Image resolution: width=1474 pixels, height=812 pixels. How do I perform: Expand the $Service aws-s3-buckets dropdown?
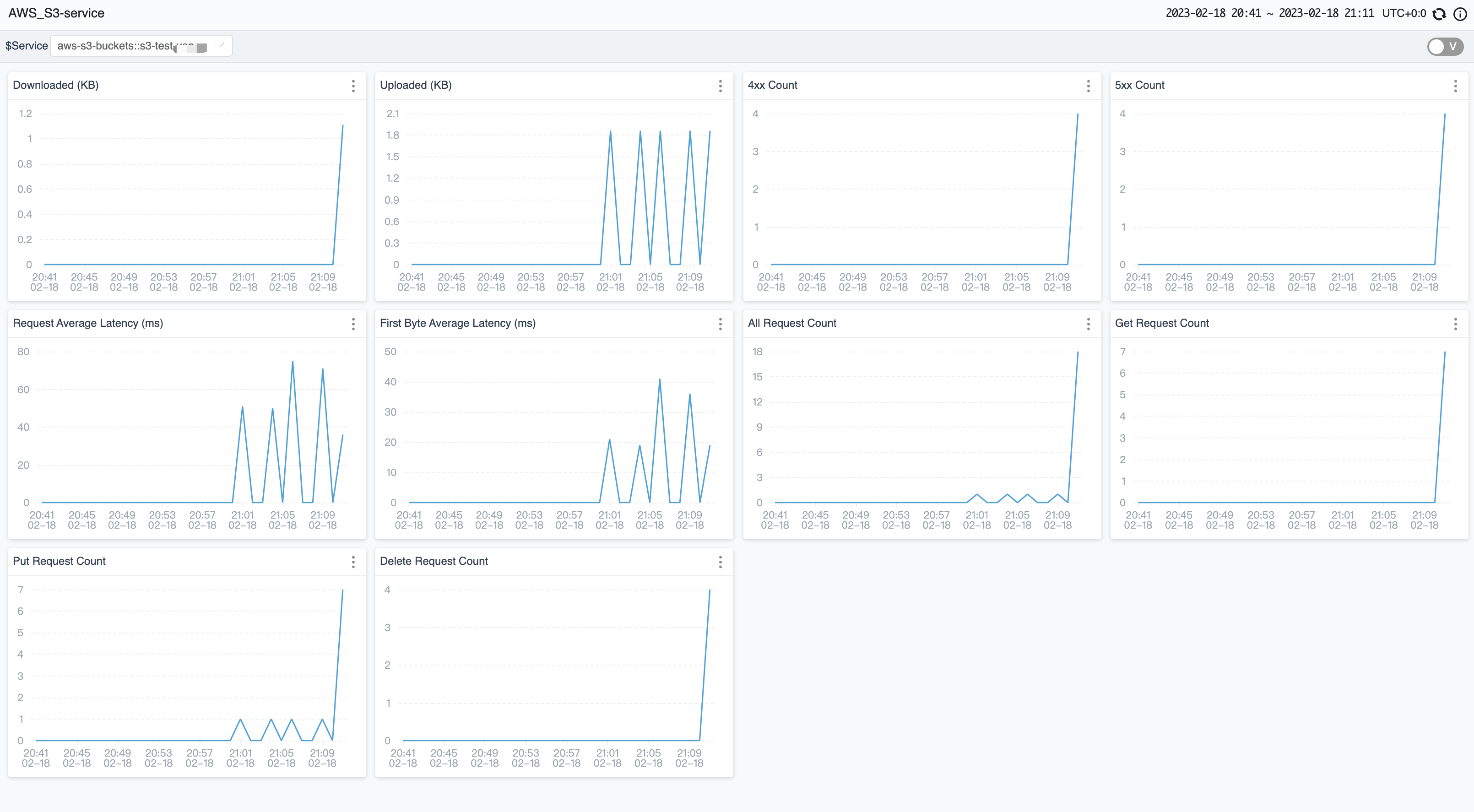coord(141,46)
